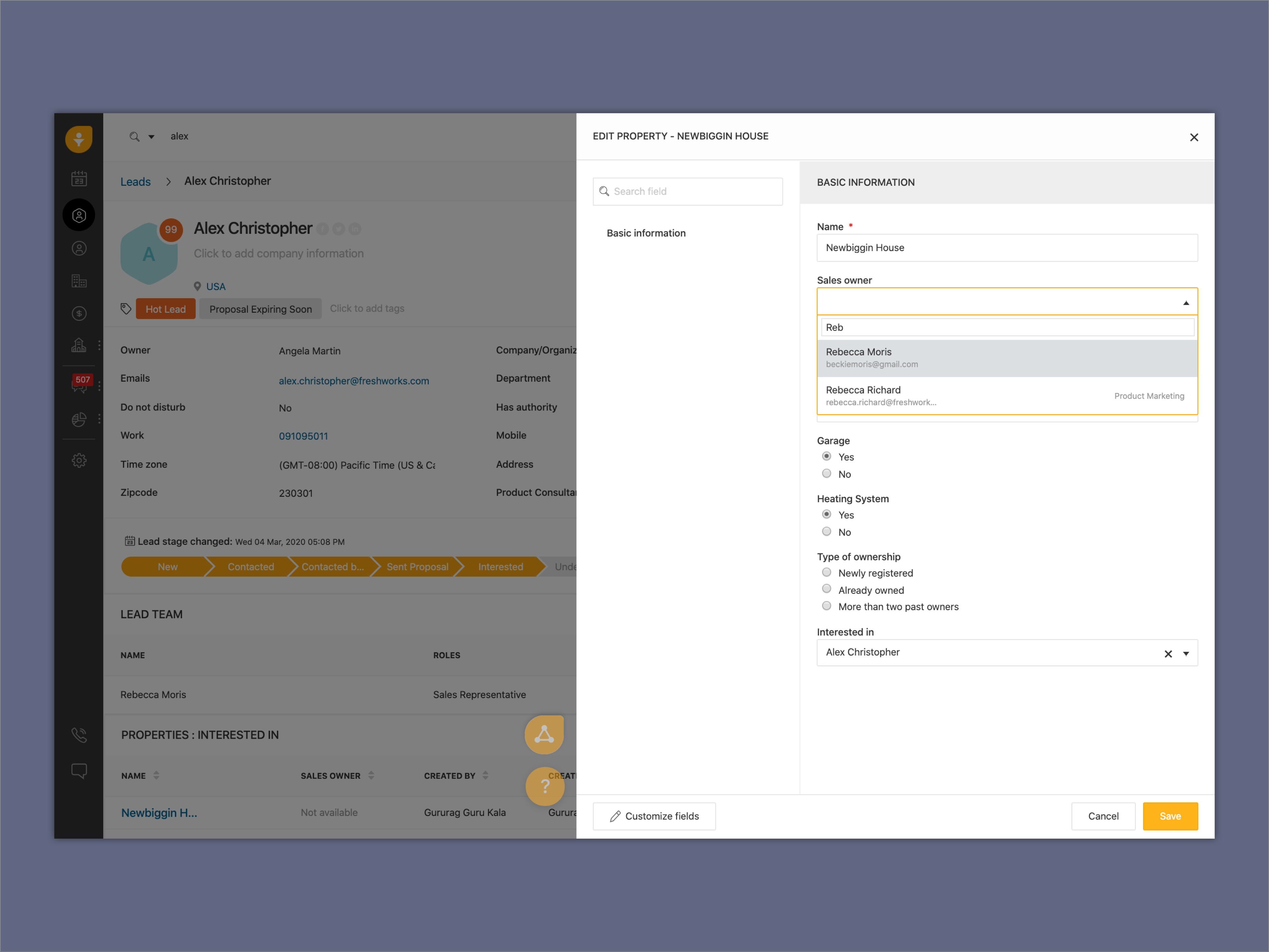Open the accounts building icon in sidebar

click(x=79, y=281)
